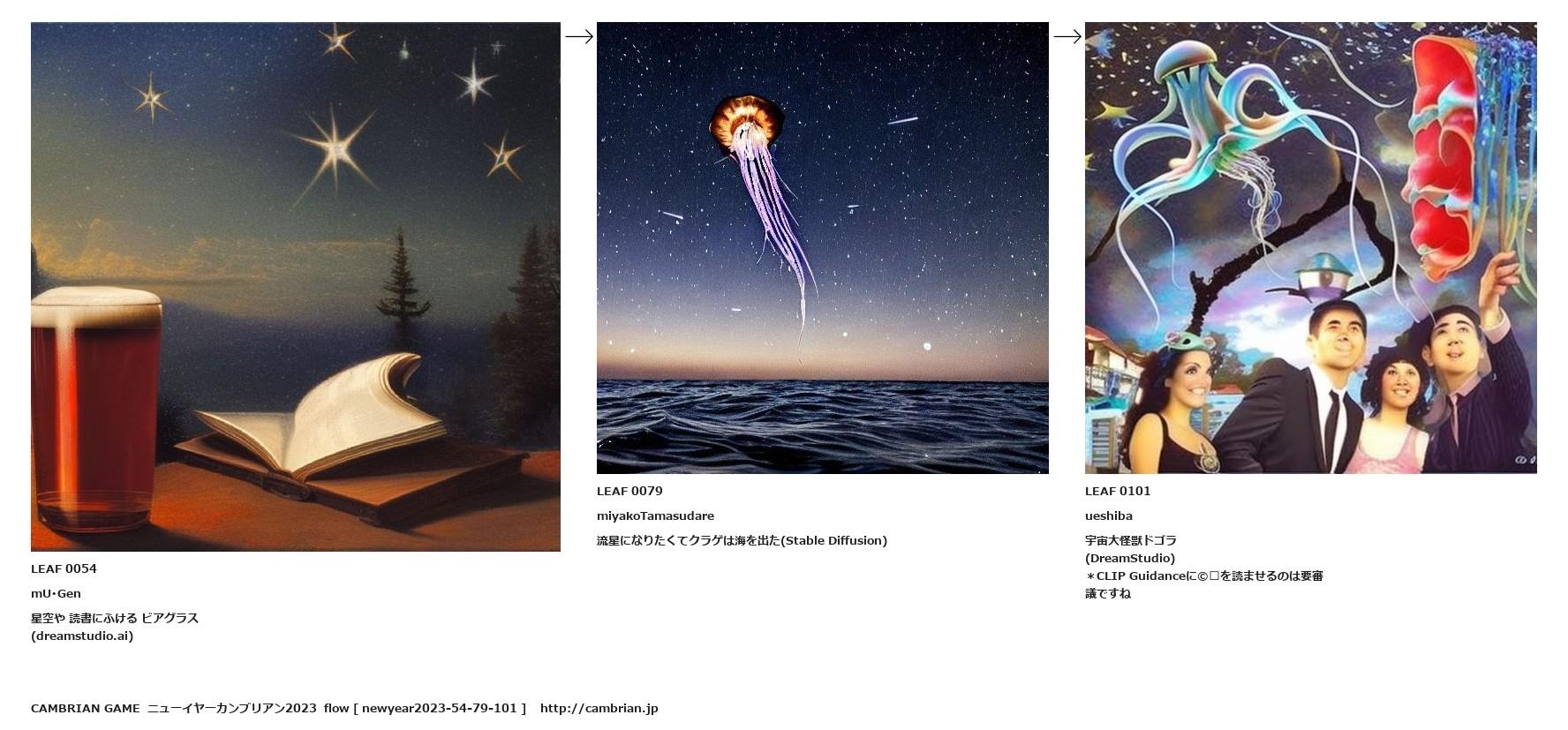Click the arrow between second and third images
Image resolution: width=1568 pixels, height=730 pixels.
1067,36
